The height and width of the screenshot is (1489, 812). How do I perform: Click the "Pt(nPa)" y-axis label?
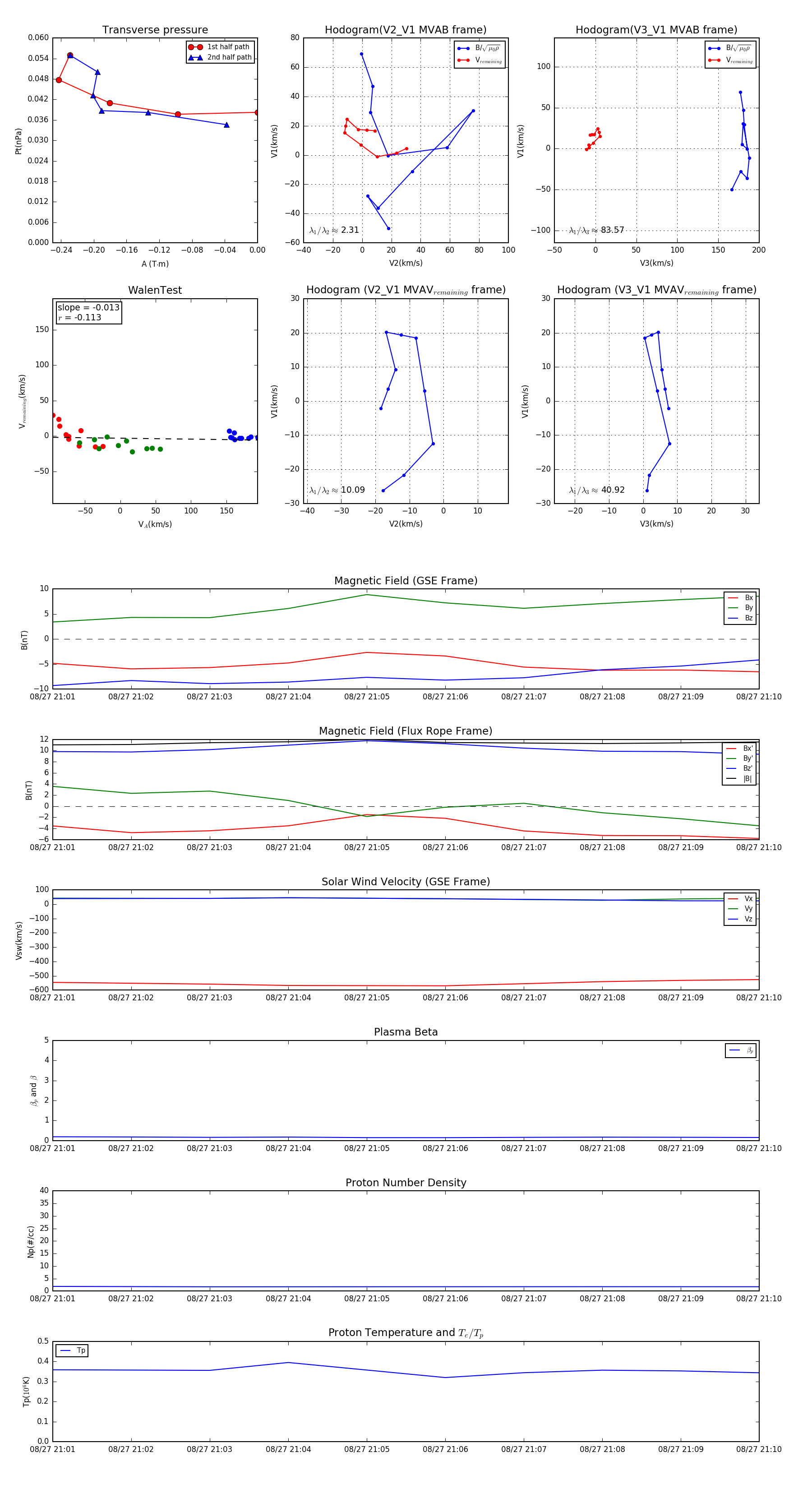coord(18,141)
